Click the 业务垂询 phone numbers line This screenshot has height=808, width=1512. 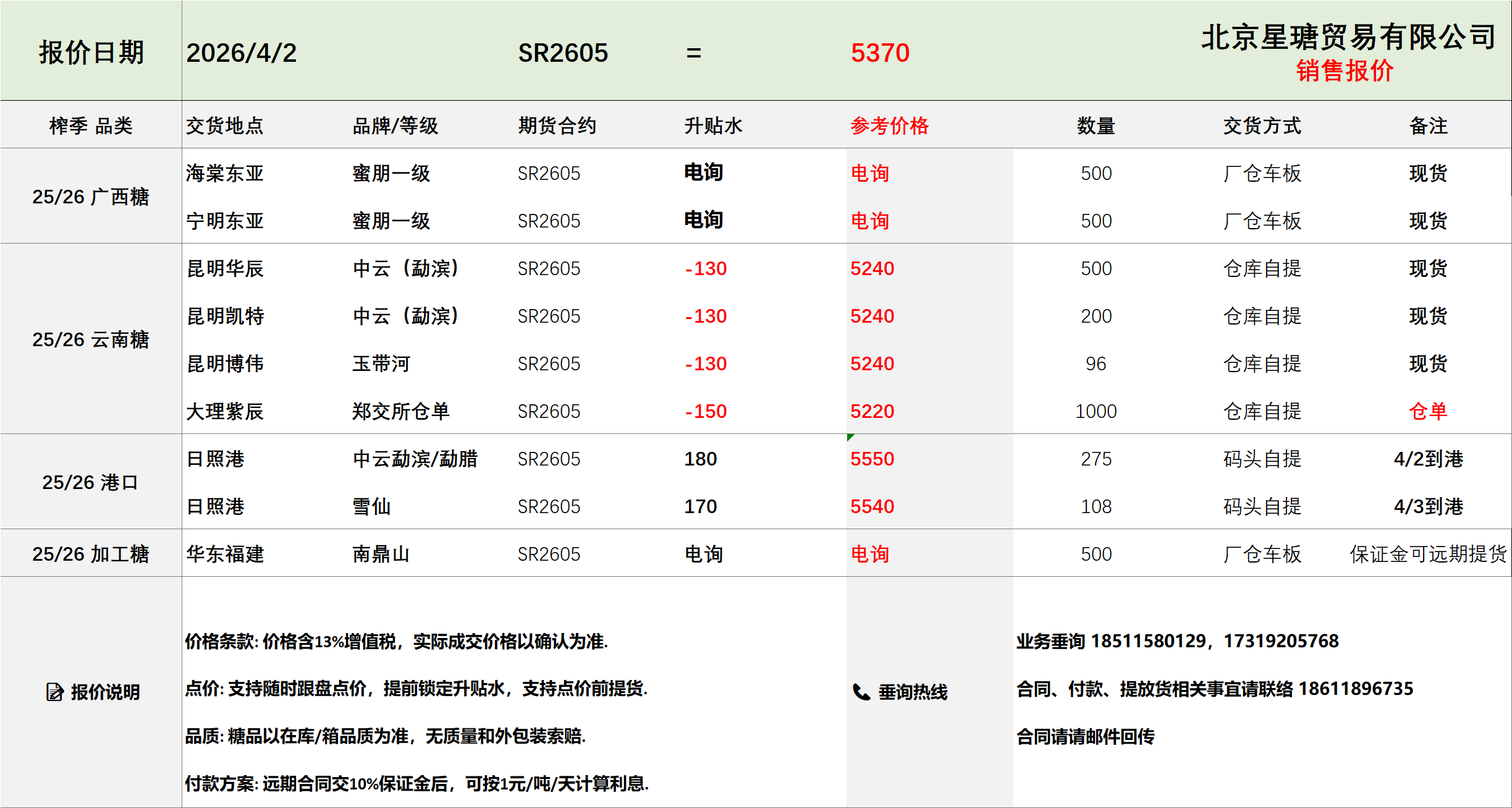pos(1178,641)
